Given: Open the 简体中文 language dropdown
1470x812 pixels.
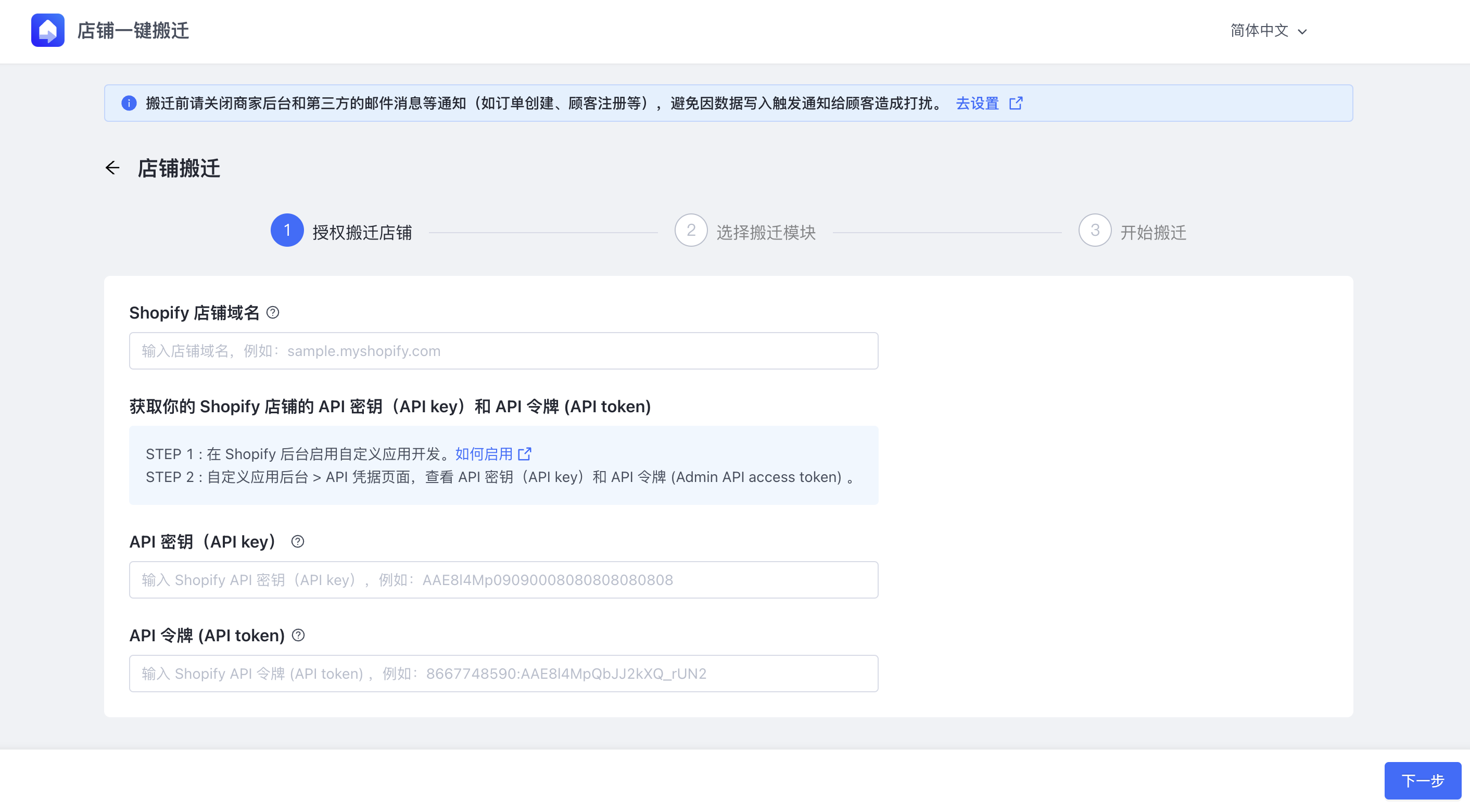Looking at the screenshot, I should 1268,31.
